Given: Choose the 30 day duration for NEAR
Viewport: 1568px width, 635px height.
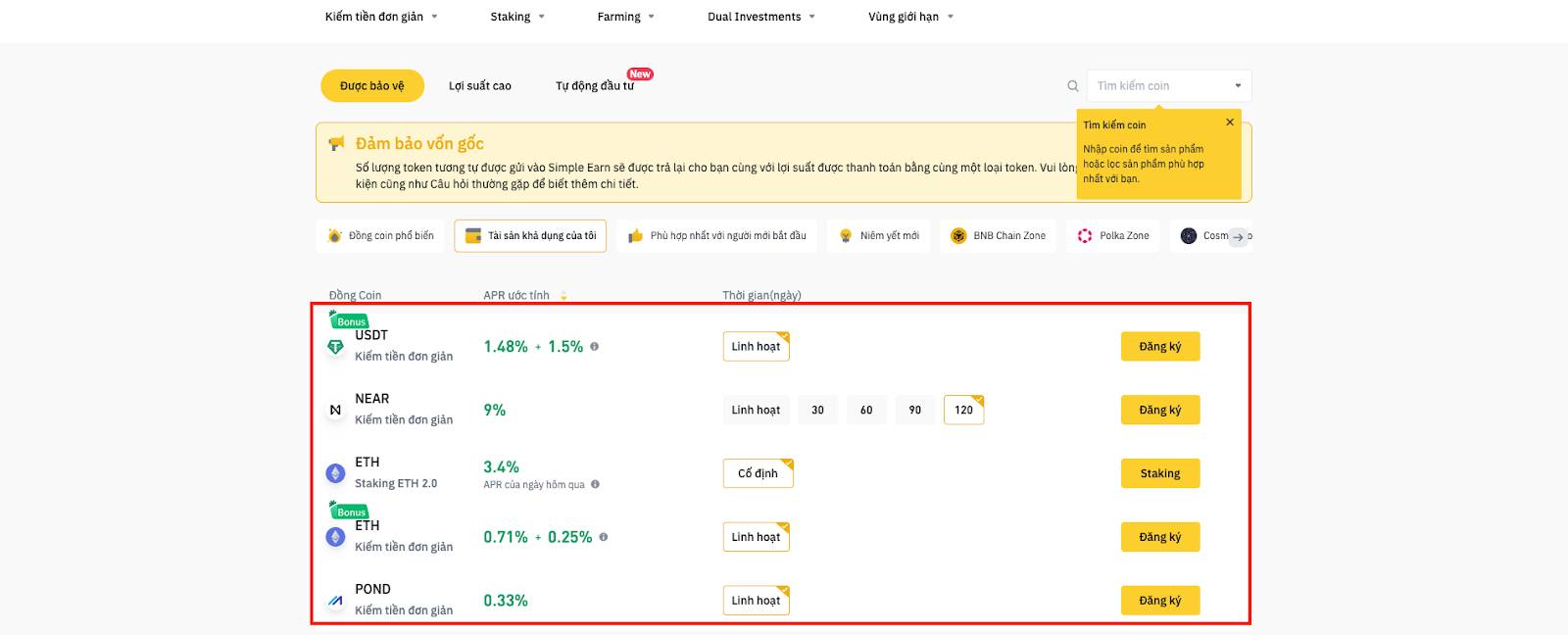Looking at the screenshot, I should click(x=818, y=411).
